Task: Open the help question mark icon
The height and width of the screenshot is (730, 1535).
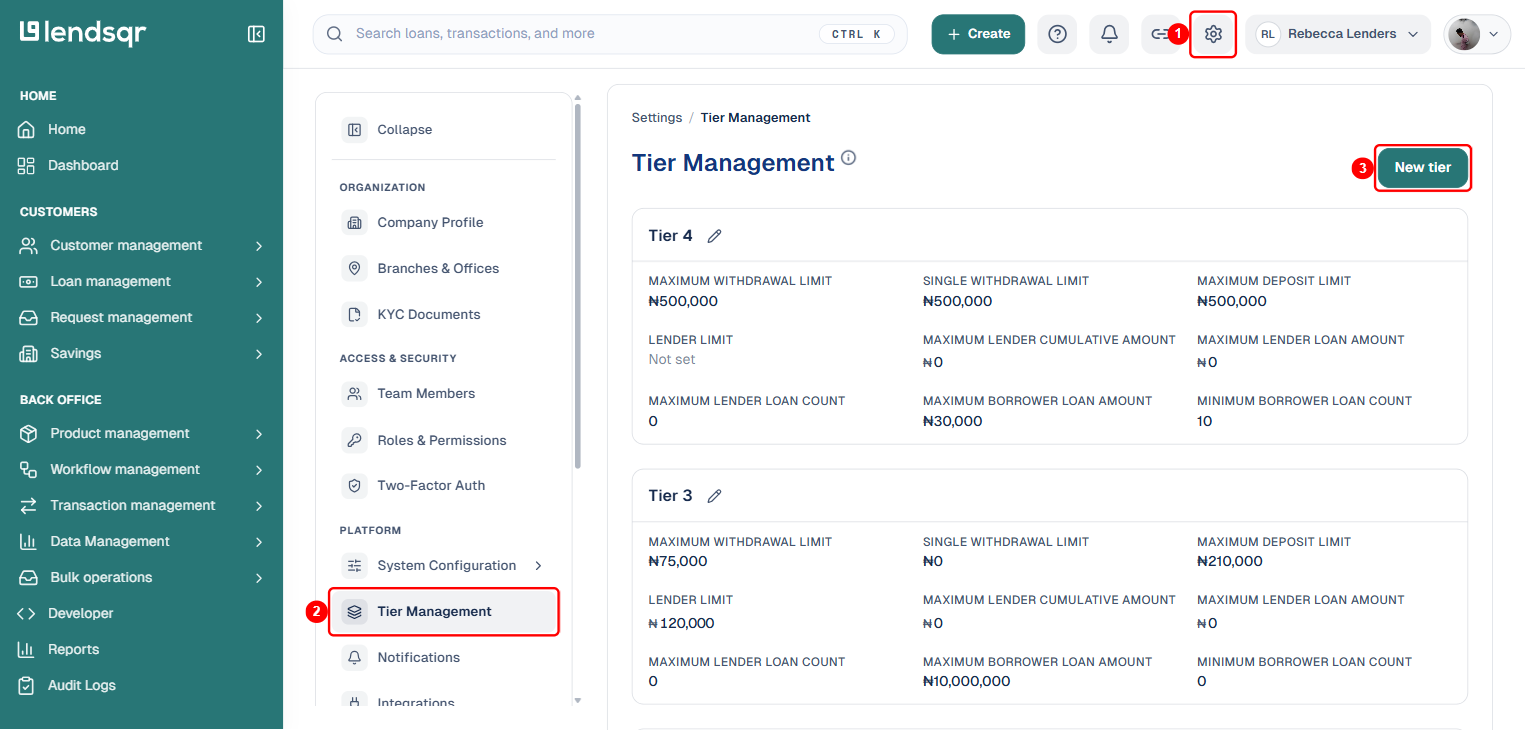Action: (1057, 34)
